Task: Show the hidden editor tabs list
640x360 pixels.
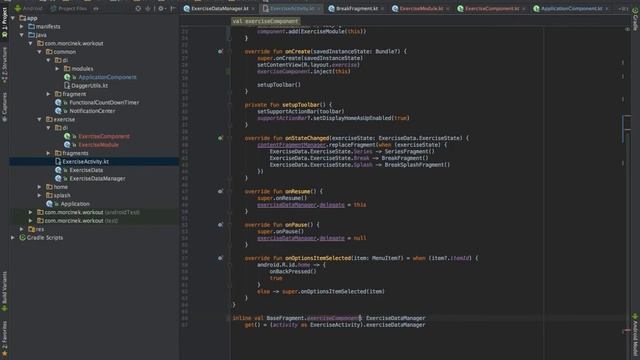Action: pos(623,8)
